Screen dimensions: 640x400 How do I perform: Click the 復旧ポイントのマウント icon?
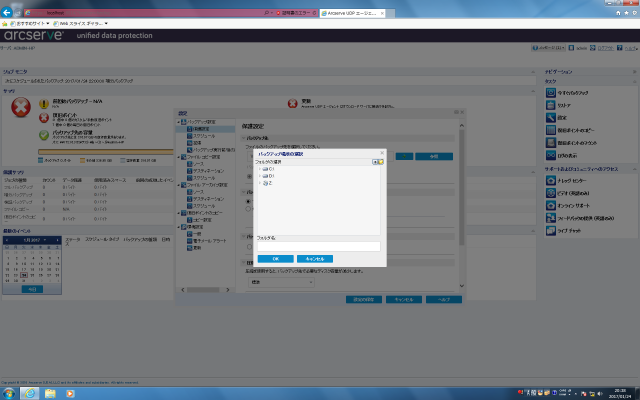pyautogui.click(x=549, y=142)
